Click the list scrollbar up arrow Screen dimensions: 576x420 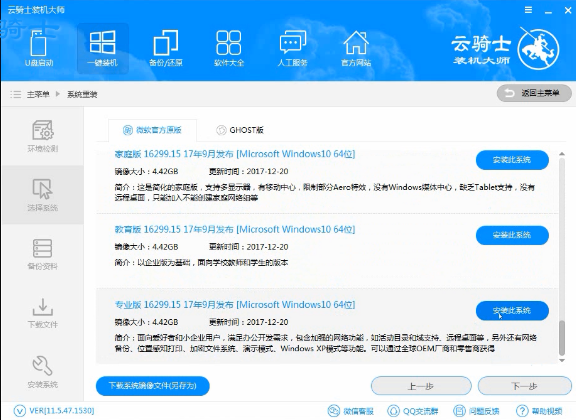pyautogui.click(x=562, y=154)
